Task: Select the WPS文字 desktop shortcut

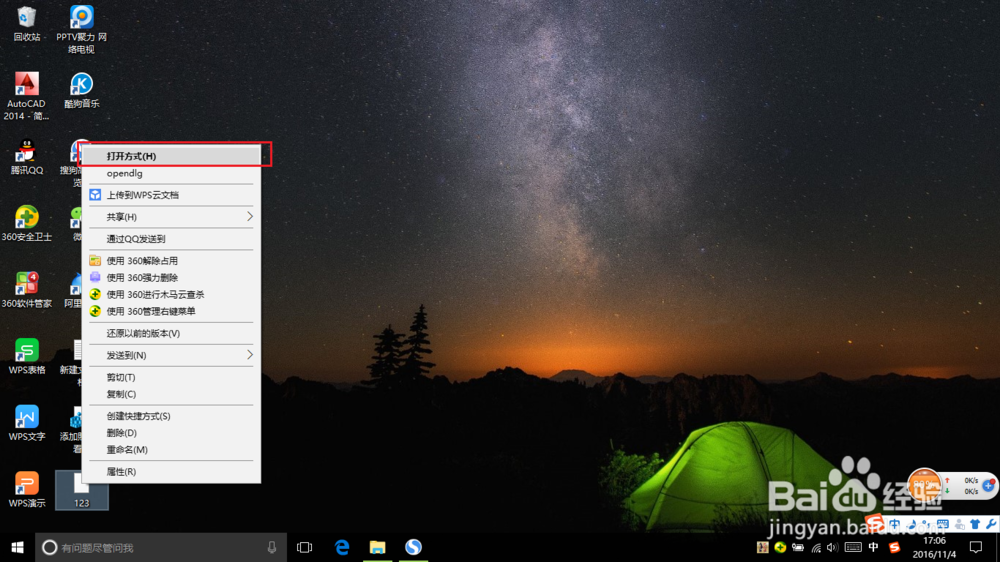Action: 26,423
